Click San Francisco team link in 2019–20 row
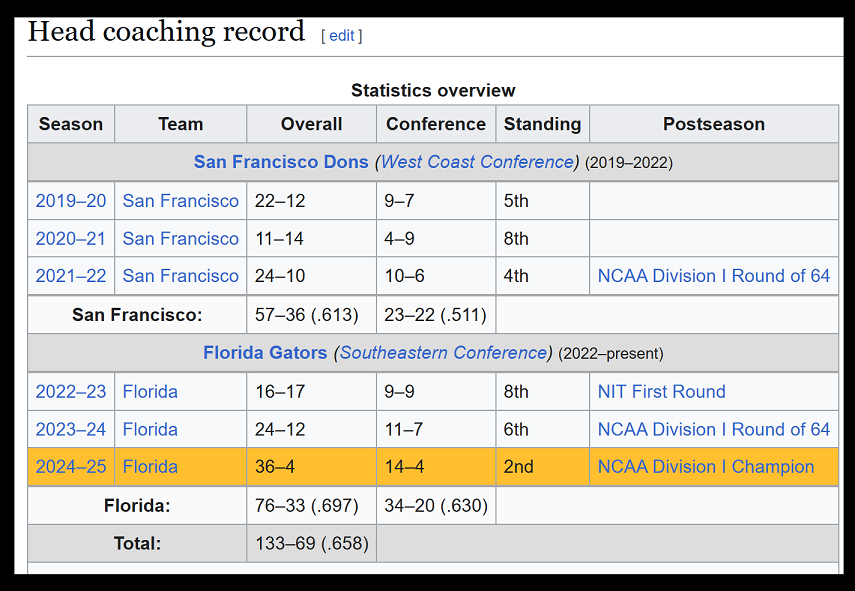 click(180, 201)
